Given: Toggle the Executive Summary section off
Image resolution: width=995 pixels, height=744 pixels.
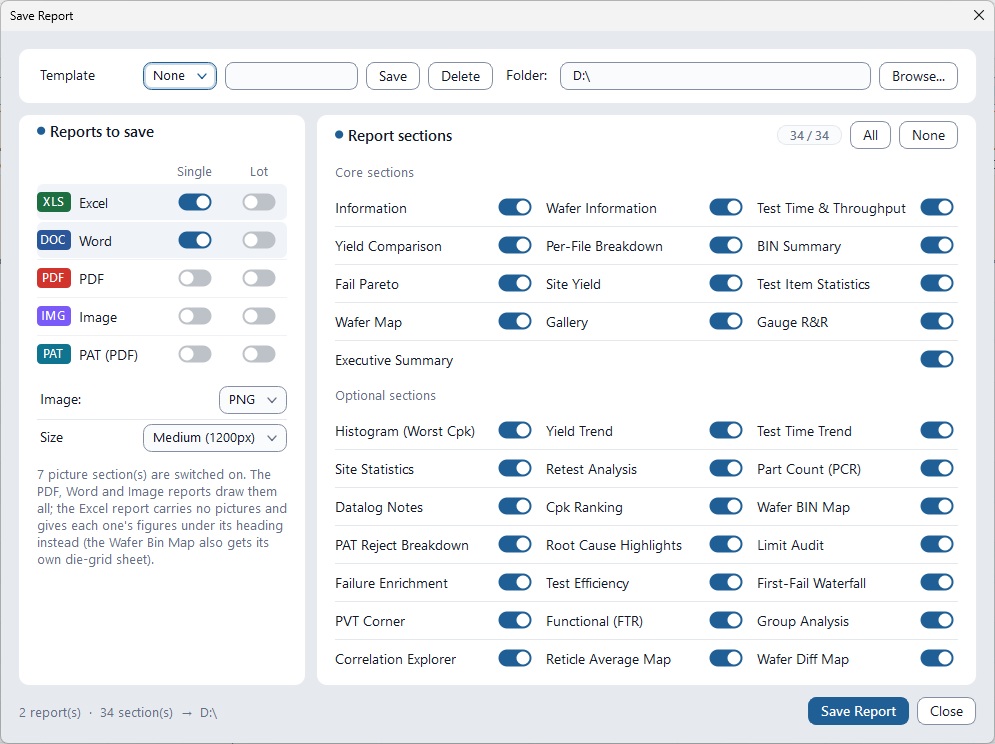Looking at the screenshot, I should coord(937,359).
